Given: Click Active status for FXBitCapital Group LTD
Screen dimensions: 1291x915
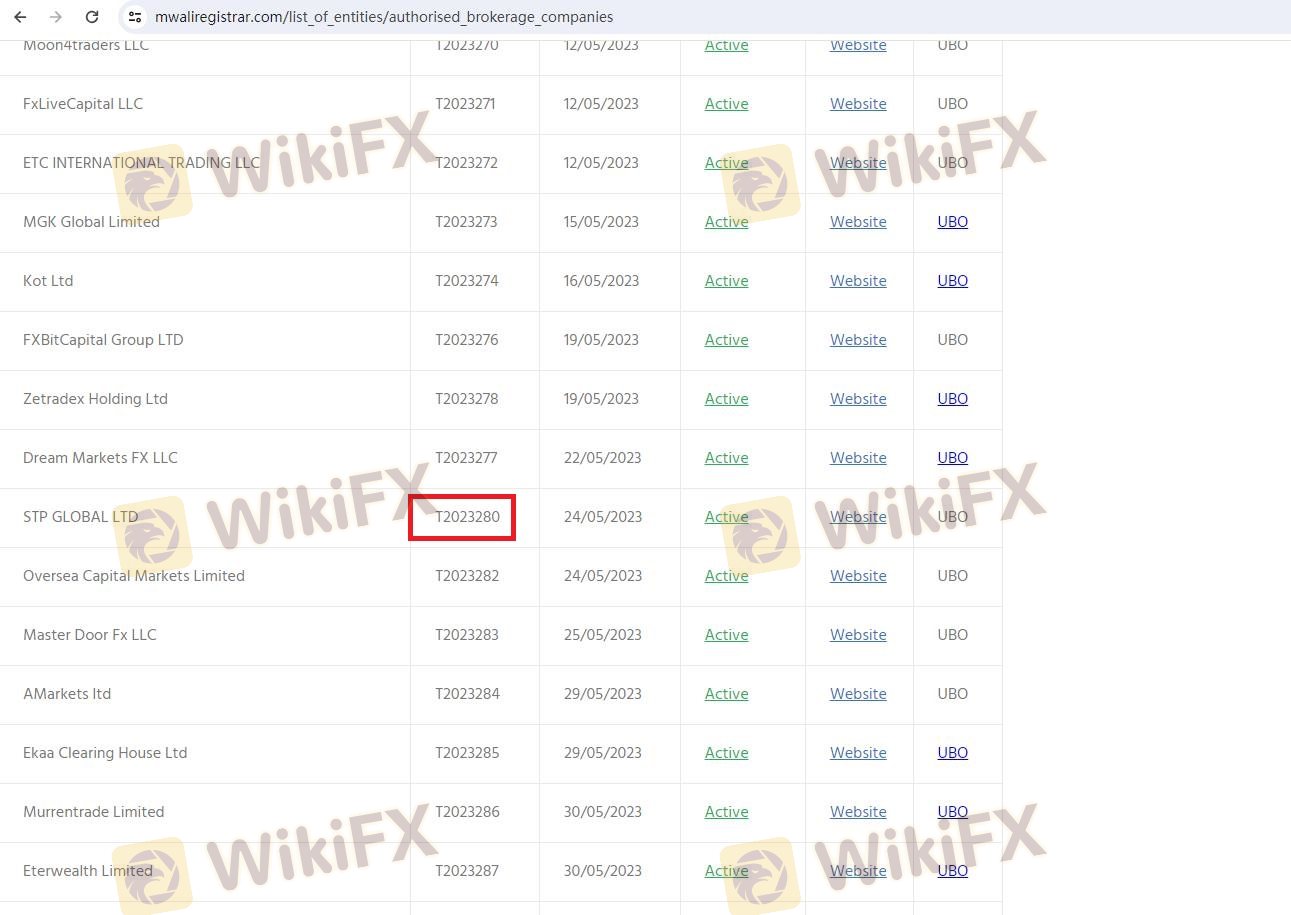Looking at the screenshot, I should pyautogui.click(x=726, y=340).
